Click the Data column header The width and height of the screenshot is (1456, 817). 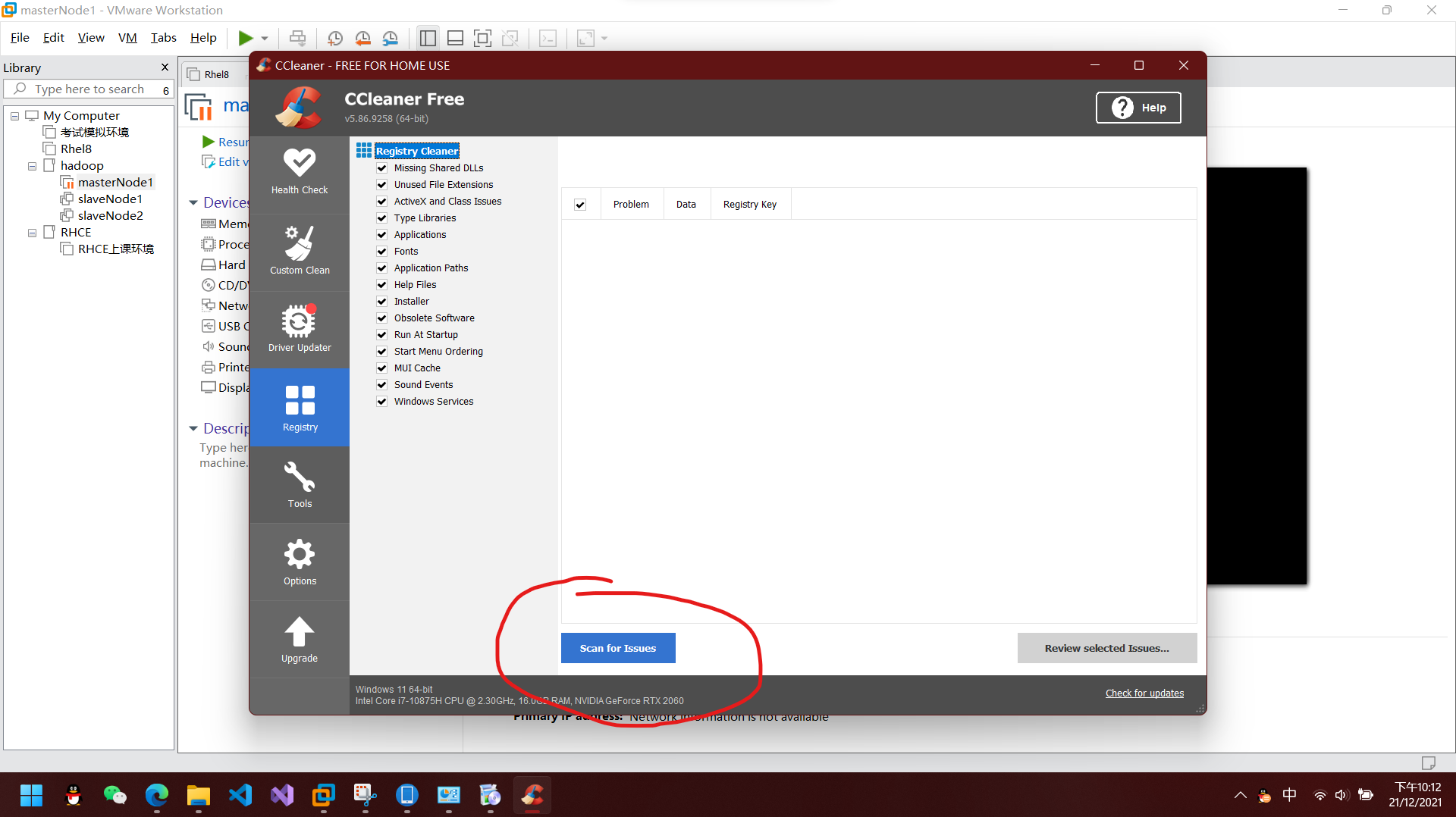point(686,204)
